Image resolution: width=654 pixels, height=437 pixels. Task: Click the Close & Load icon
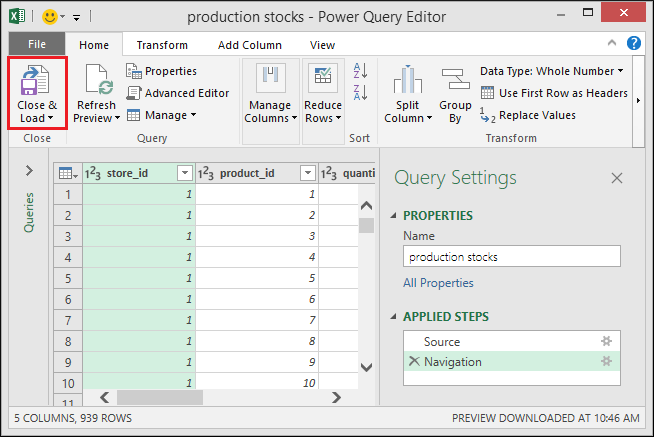[35, 80]
